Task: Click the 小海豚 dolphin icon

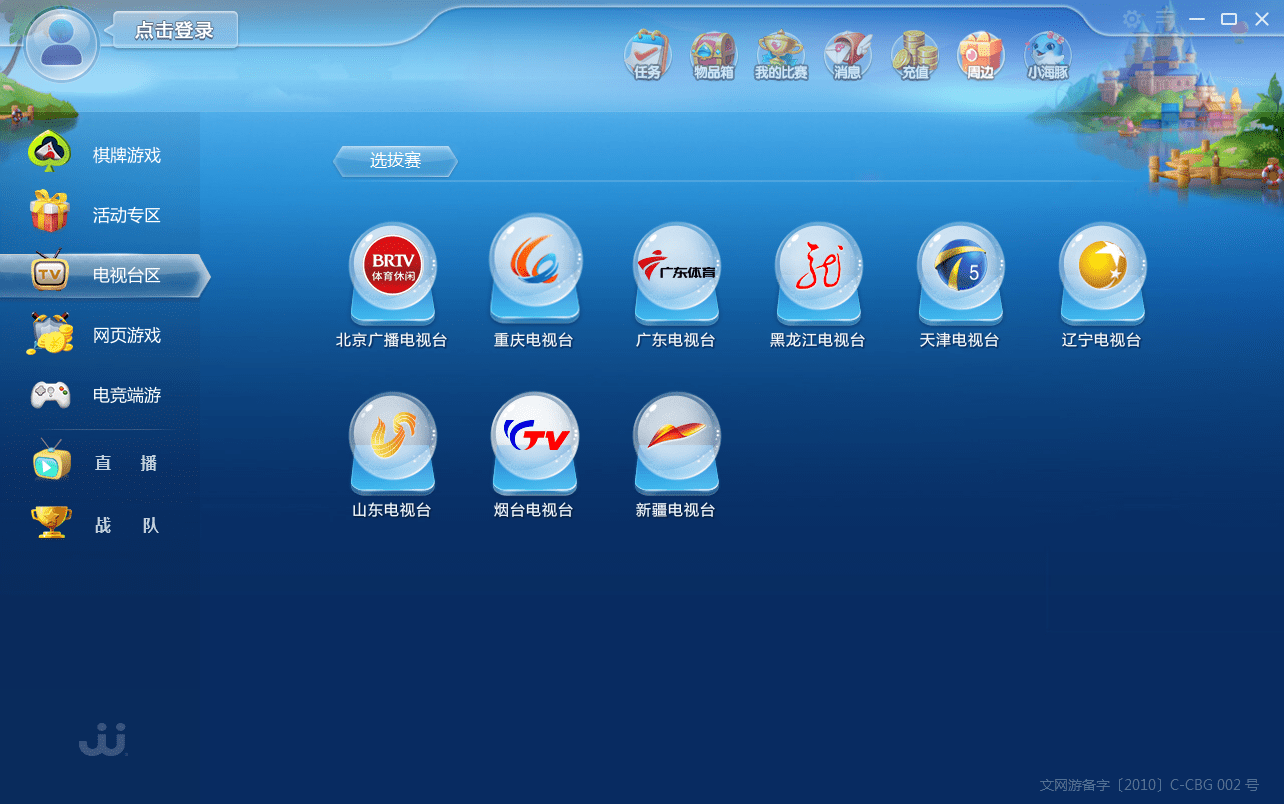Action: point(1047,57)
